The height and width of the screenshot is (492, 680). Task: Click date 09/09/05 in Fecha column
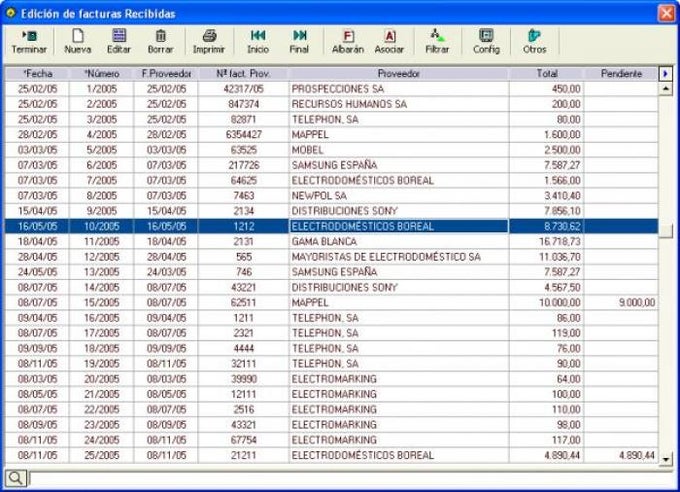coord(37,348)
